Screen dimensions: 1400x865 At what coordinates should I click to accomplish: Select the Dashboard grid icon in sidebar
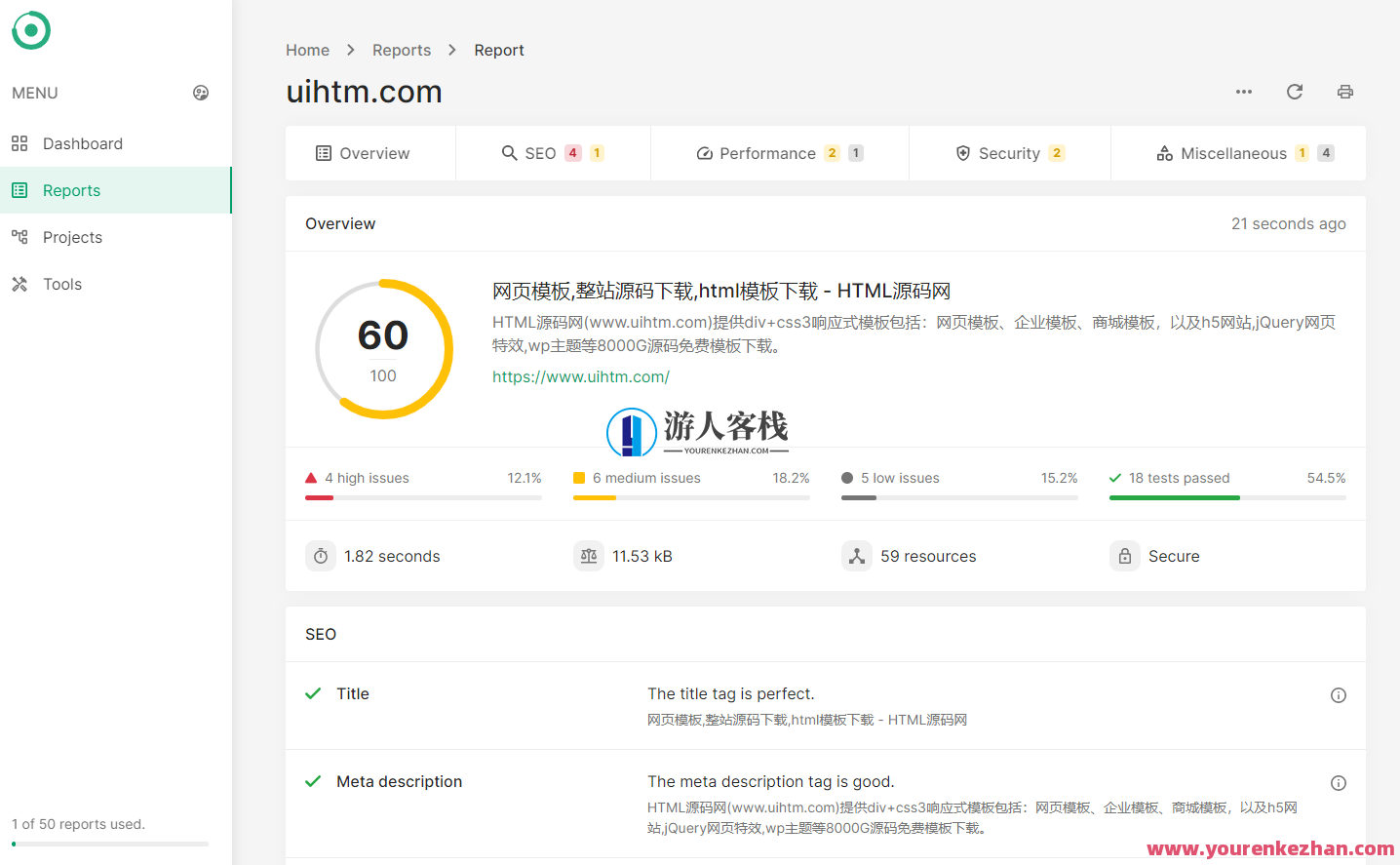[19, 143]
